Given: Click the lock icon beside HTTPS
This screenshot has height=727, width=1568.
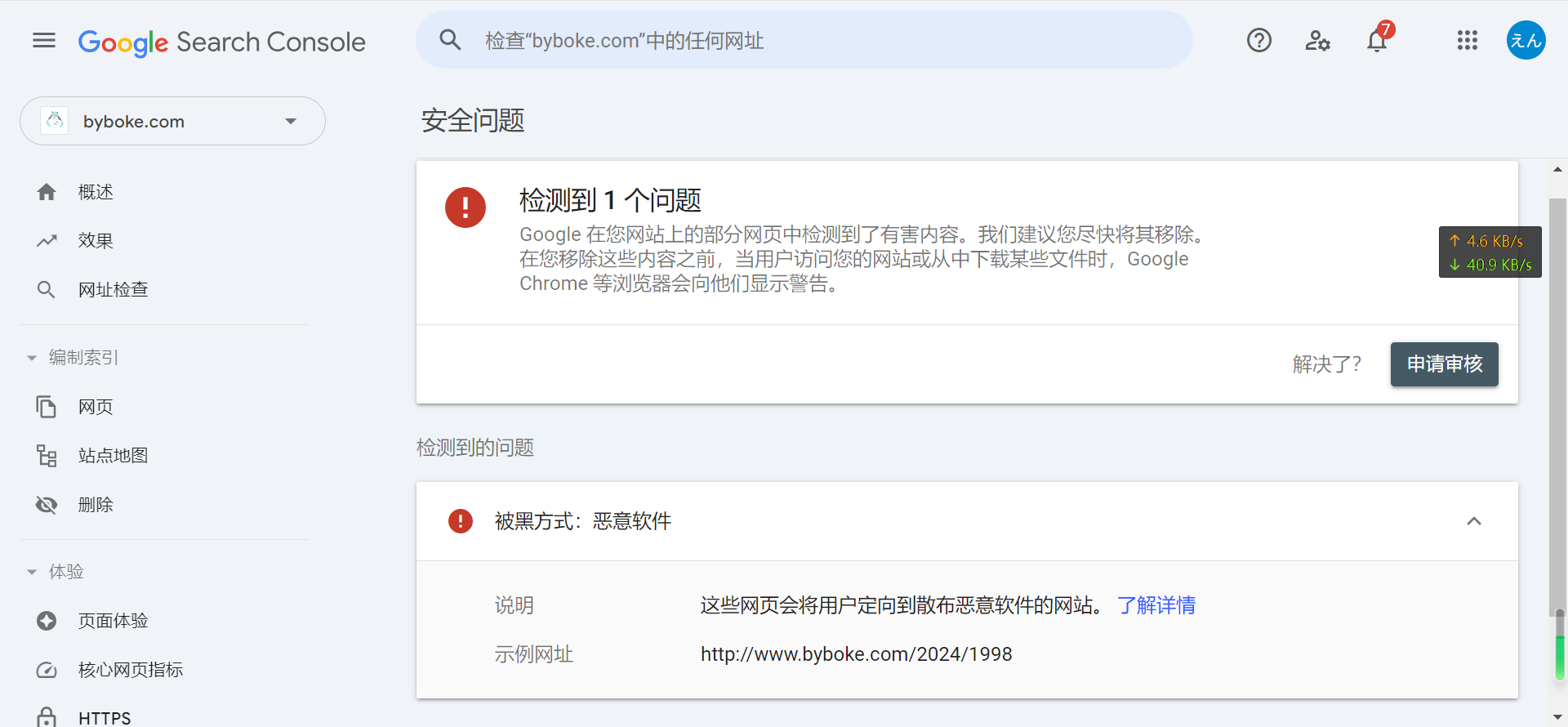Looking at the screenshot, I should 47,717.
